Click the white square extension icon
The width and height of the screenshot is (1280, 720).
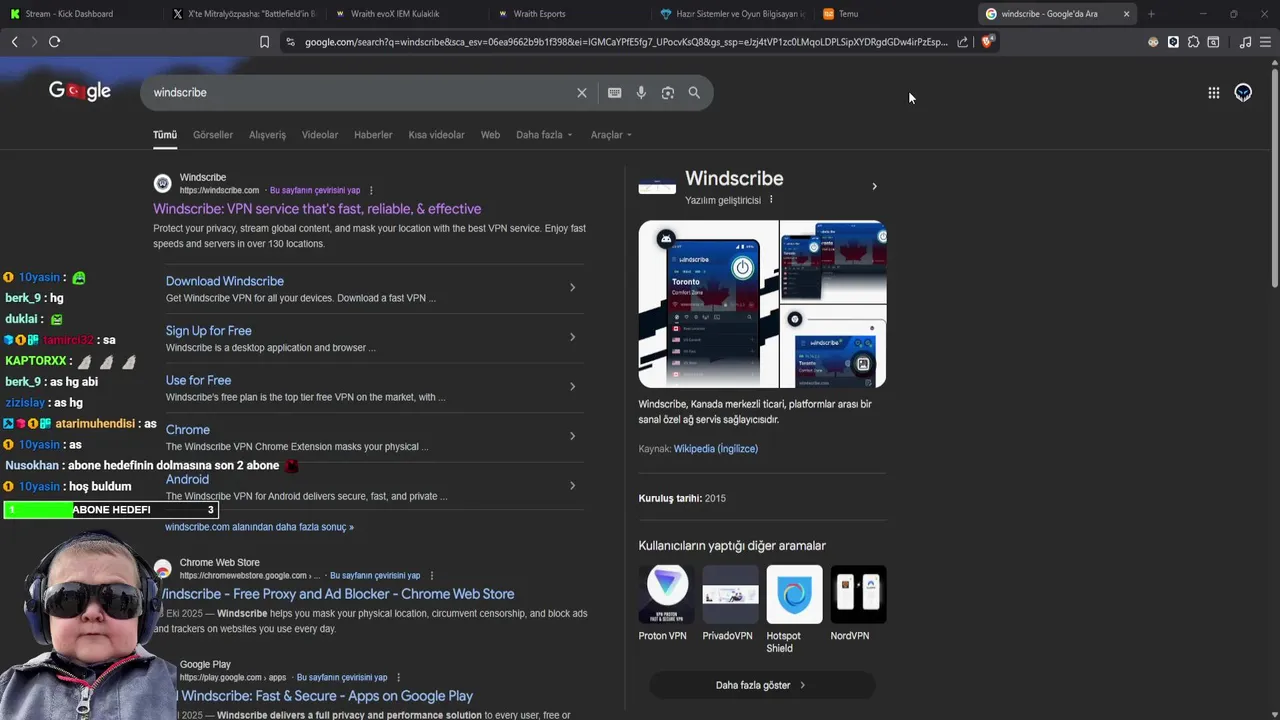(x=1173, y=42)
